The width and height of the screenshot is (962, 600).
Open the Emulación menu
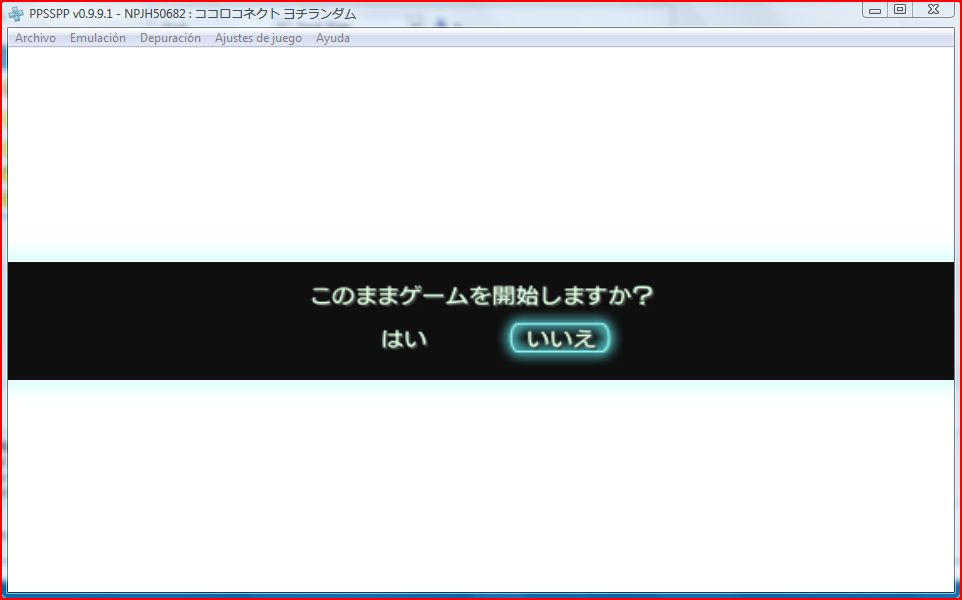[98, 38]
